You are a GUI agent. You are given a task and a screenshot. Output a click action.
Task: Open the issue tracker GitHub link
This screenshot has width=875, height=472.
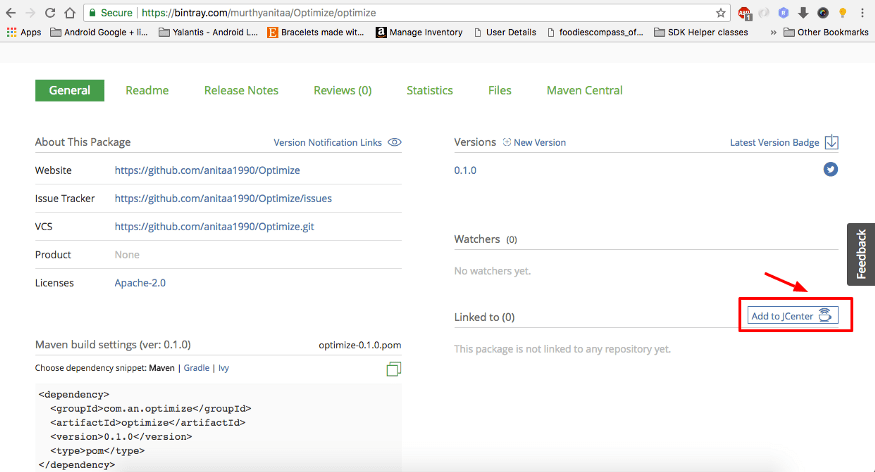(223, 198)
